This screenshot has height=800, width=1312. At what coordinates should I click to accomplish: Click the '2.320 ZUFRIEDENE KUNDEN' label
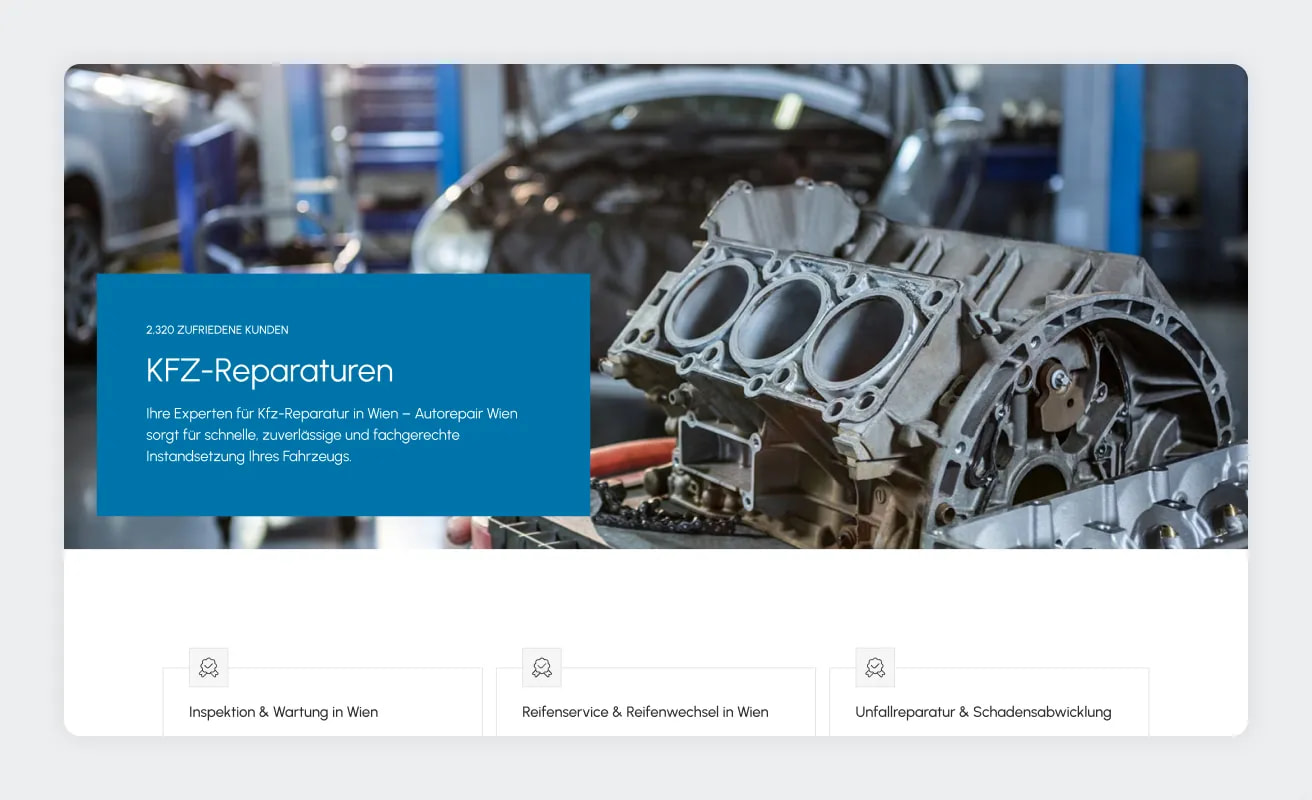[x=217, y=329]
